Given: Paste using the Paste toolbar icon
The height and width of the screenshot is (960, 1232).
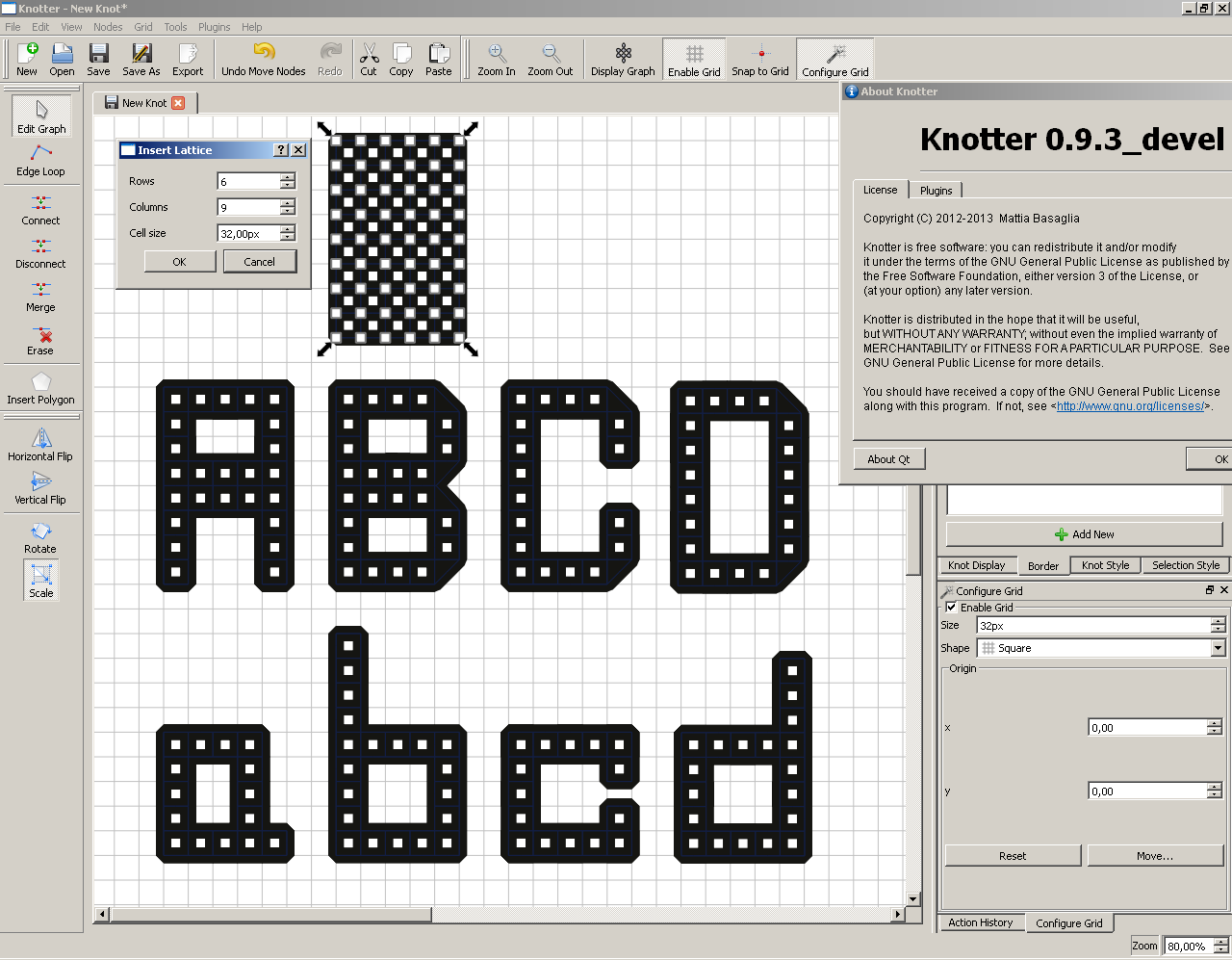Looking at the screenshot, I should [x=438, y=59].
